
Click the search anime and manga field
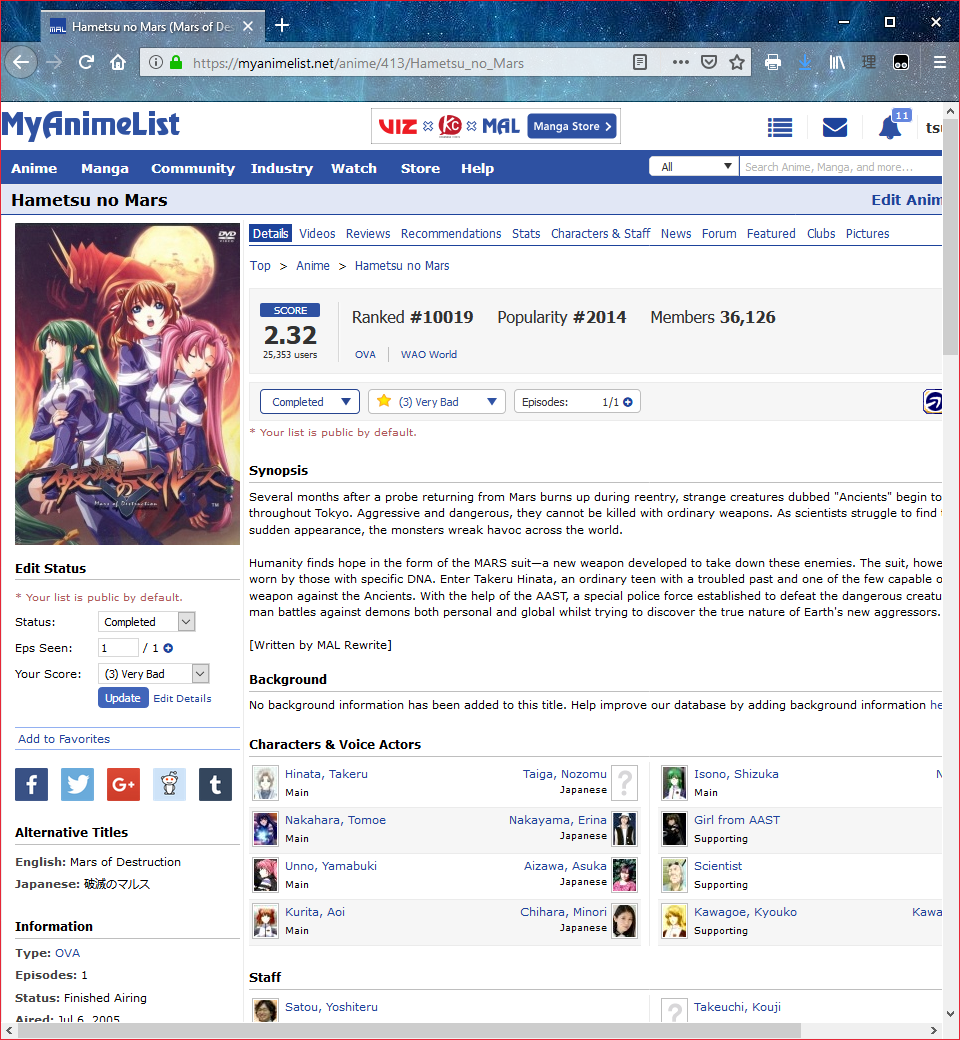tap(841, 166)
